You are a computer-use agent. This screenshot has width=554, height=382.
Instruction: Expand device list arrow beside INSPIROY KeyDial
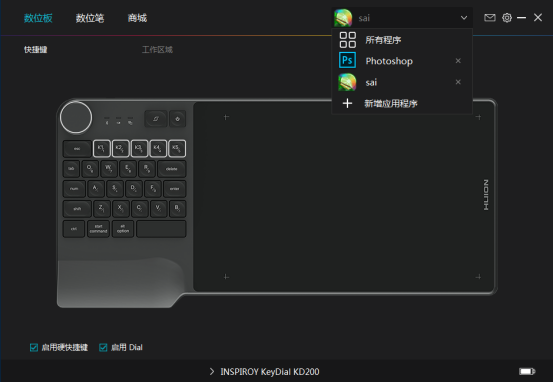coord(212,371)
